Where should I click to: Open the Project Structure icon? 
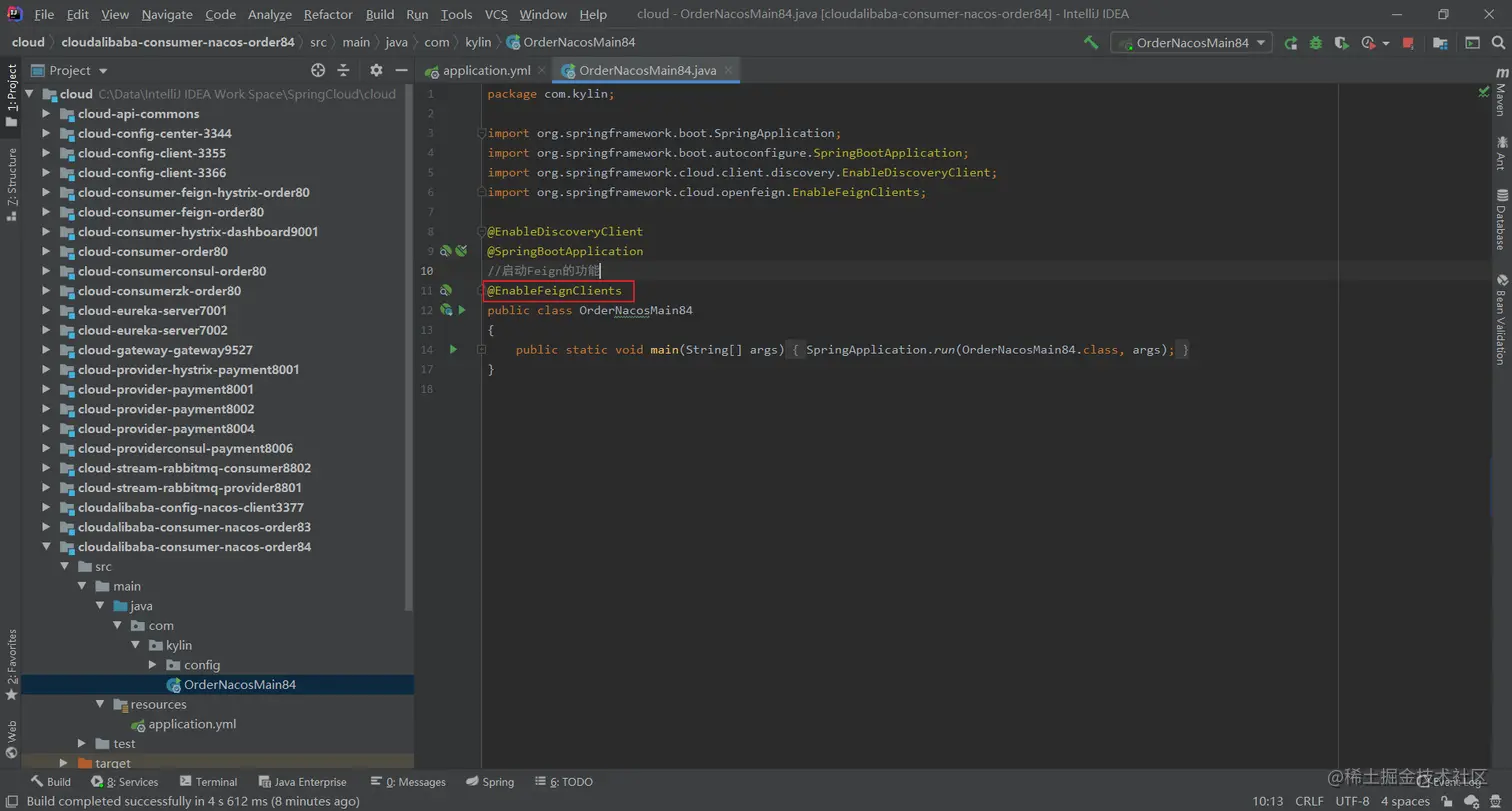point(1440,43)
